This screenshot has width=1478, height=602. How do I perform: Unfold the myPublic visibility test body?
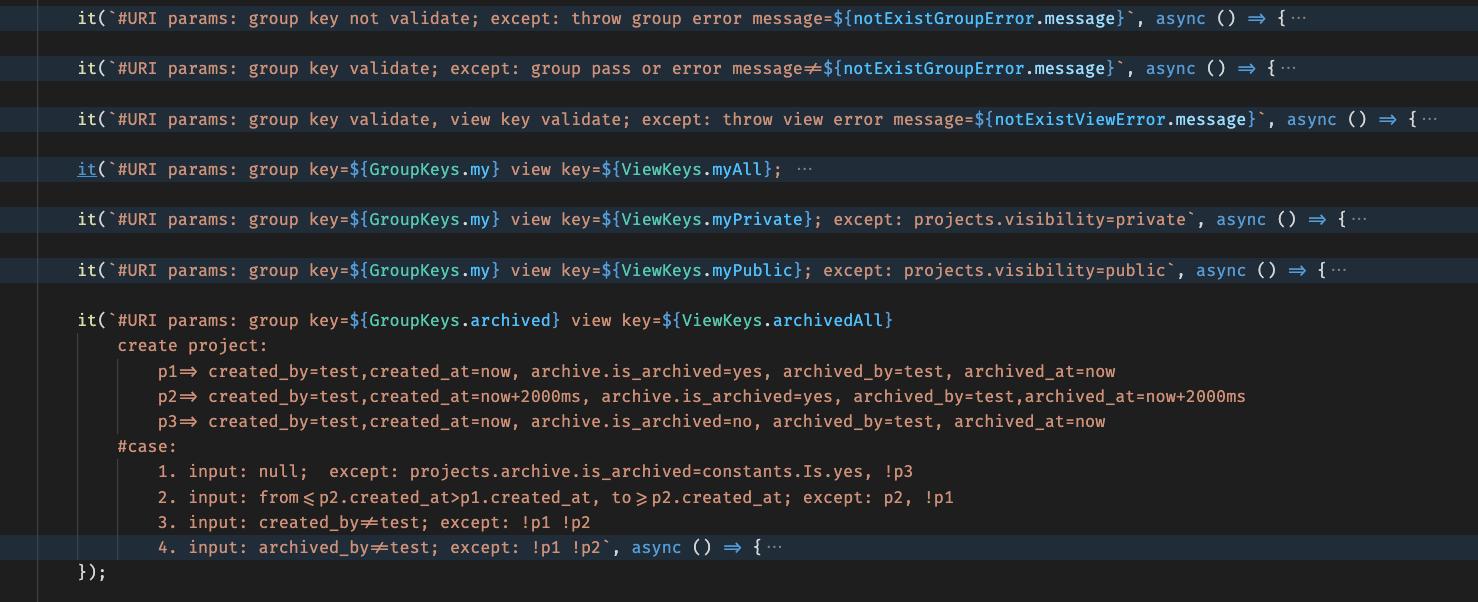click(x=1339, y=270)
